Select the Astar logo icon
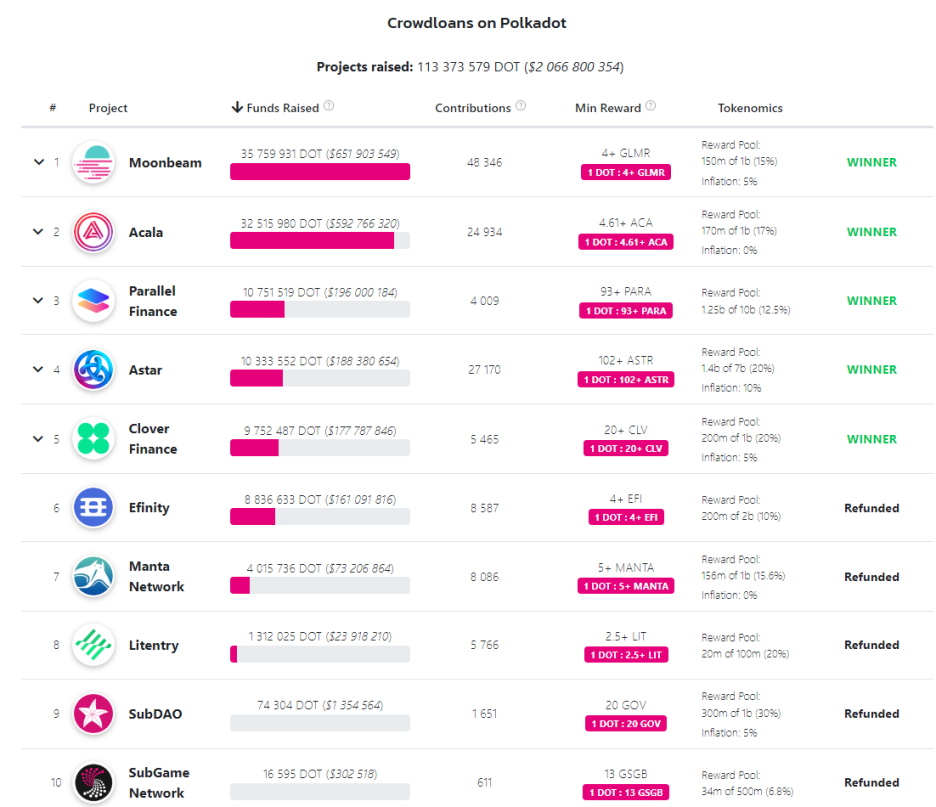 point(93,369)
